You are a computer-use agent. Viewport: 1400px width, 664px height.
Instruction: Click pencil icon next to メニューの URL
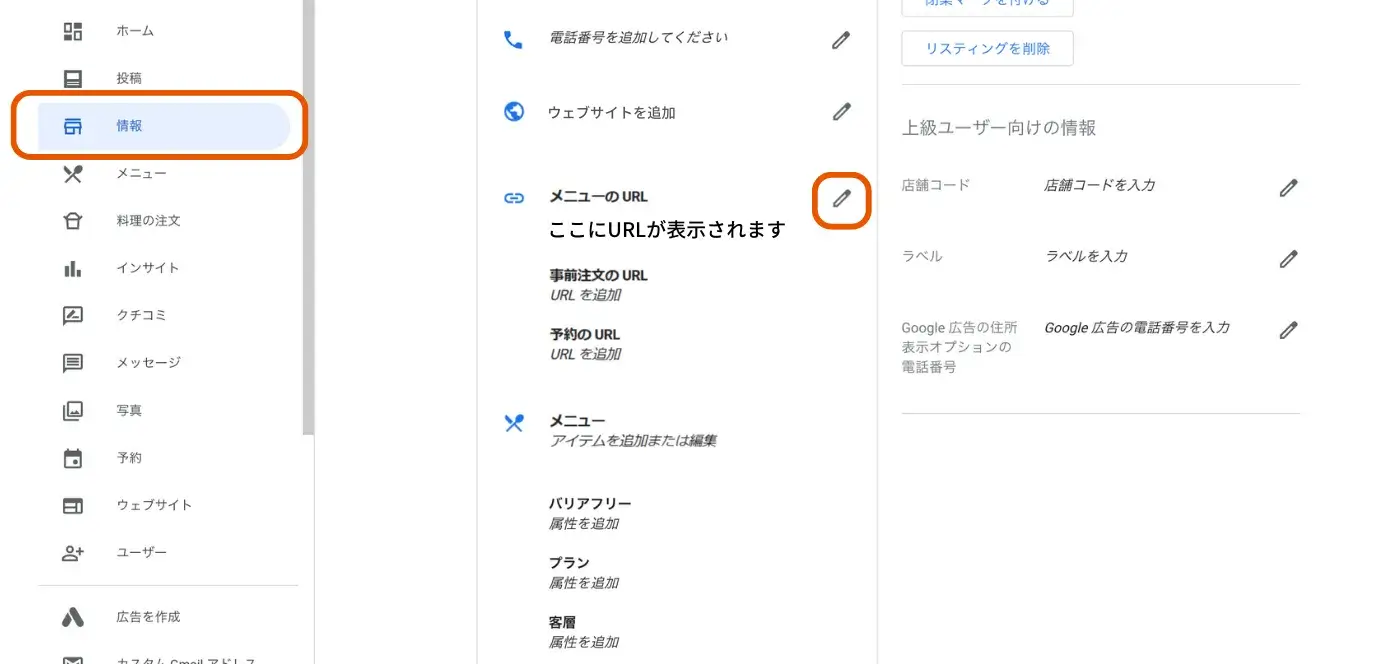[x=842, y=198]
